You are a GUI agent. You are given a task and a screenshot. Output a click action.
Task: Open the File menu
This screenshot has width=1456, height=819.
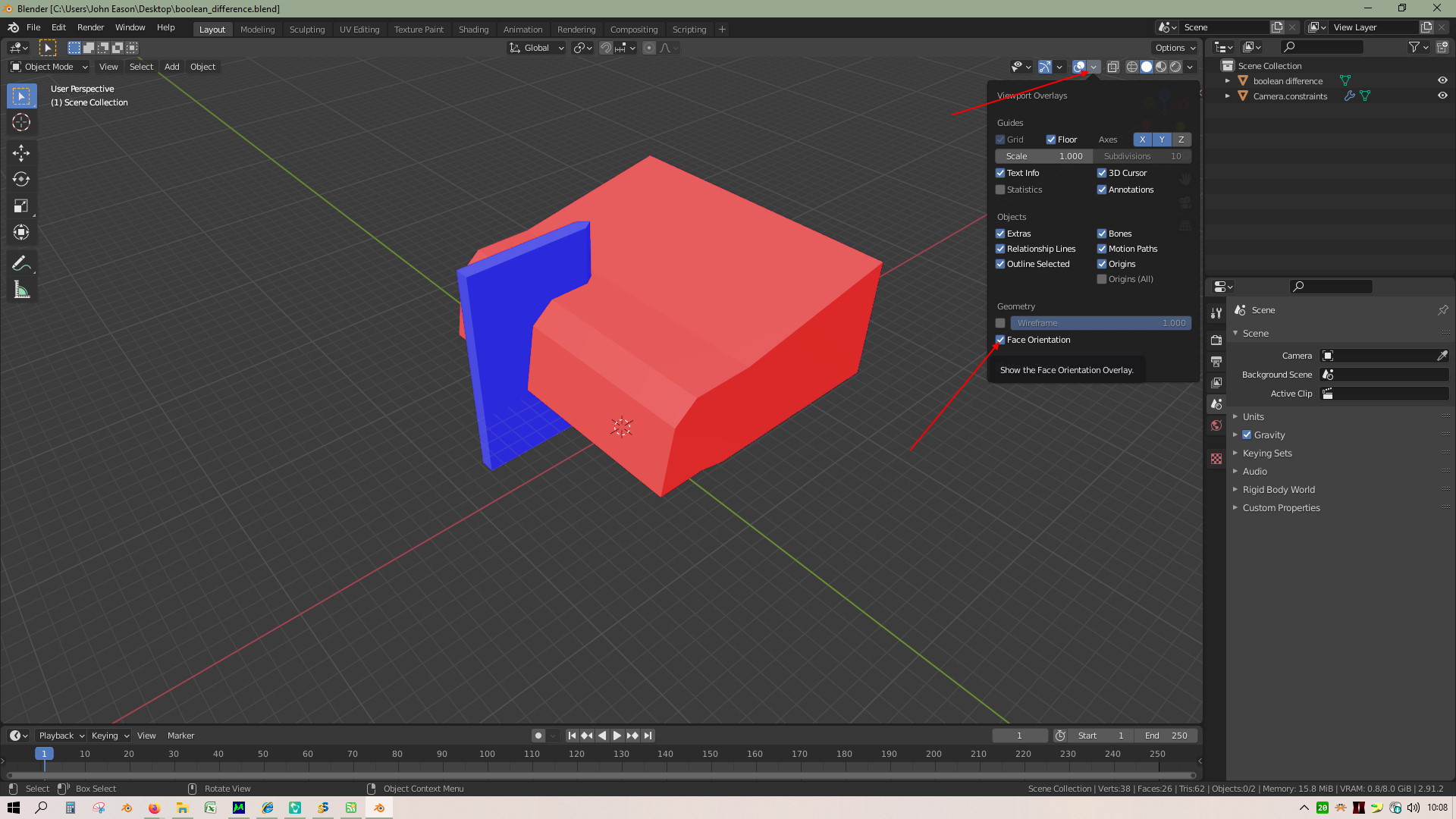[33, 27]
